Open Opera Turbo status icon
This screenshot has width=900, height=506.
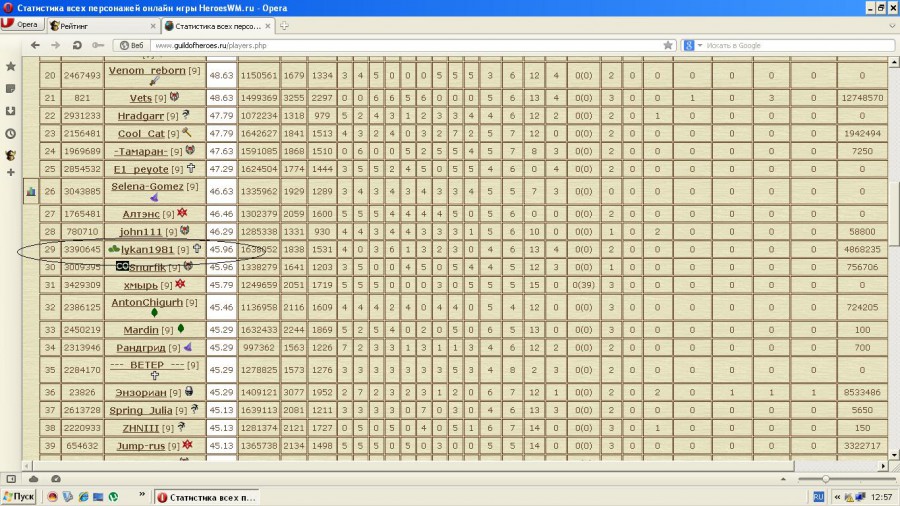(x=56, y=478)
